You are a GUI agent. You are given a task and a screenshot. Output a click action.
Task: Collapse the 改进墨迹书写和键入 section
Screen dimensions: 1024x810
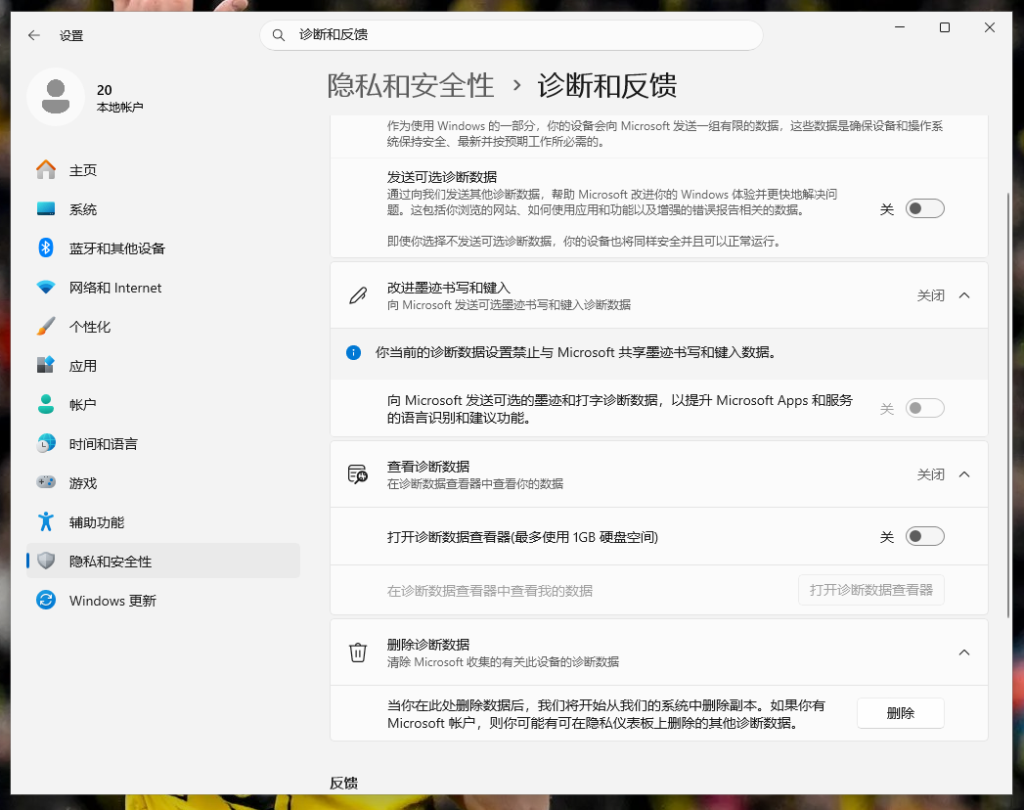[x=965, y=296]
